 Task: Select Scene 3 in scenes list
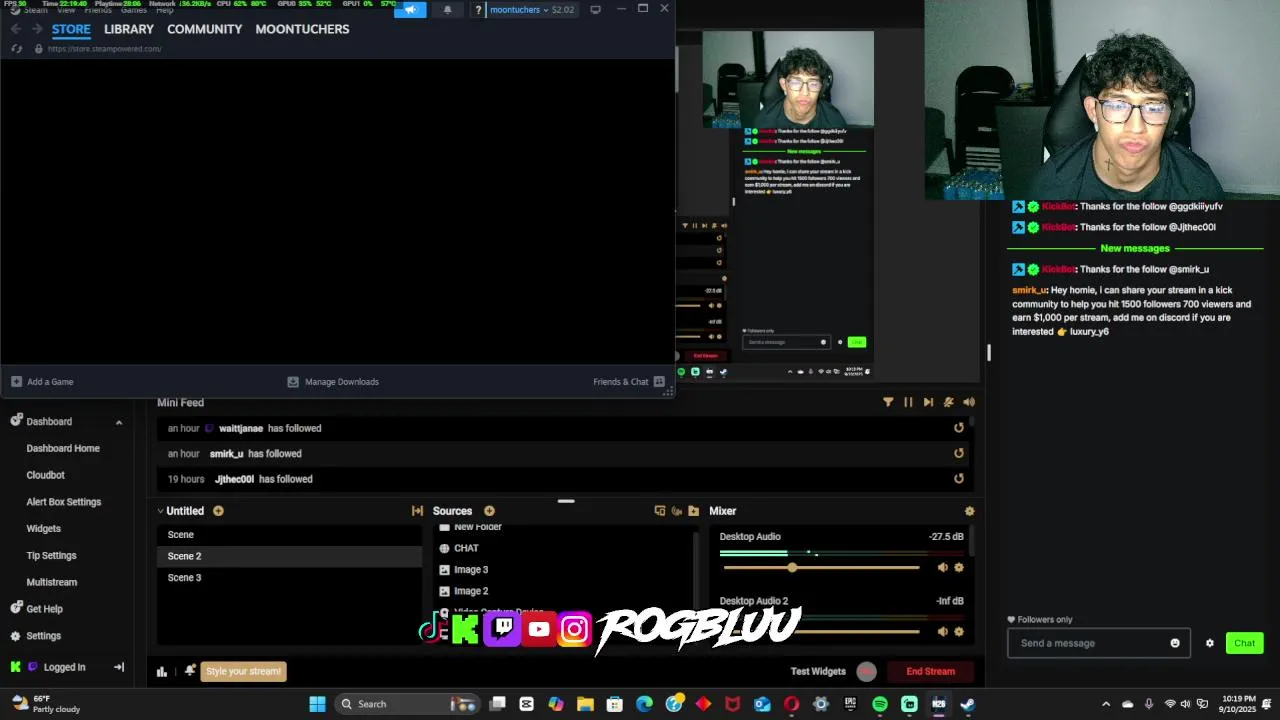(x=289, y=578)
